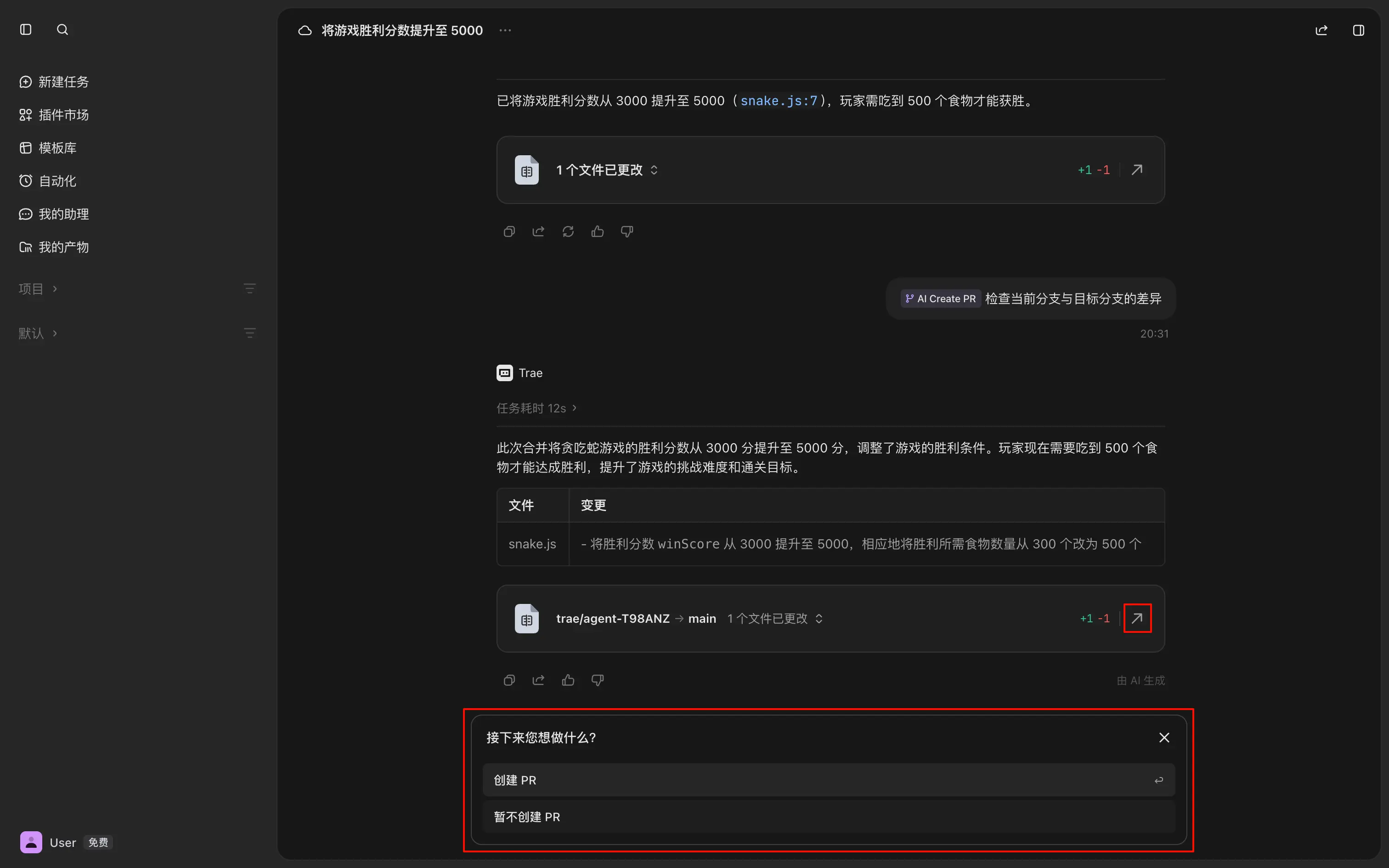This screenshot has height=868, width=1389.
Task: Open search from sidebar magnifier icon
Action: (x=62, y=29)
